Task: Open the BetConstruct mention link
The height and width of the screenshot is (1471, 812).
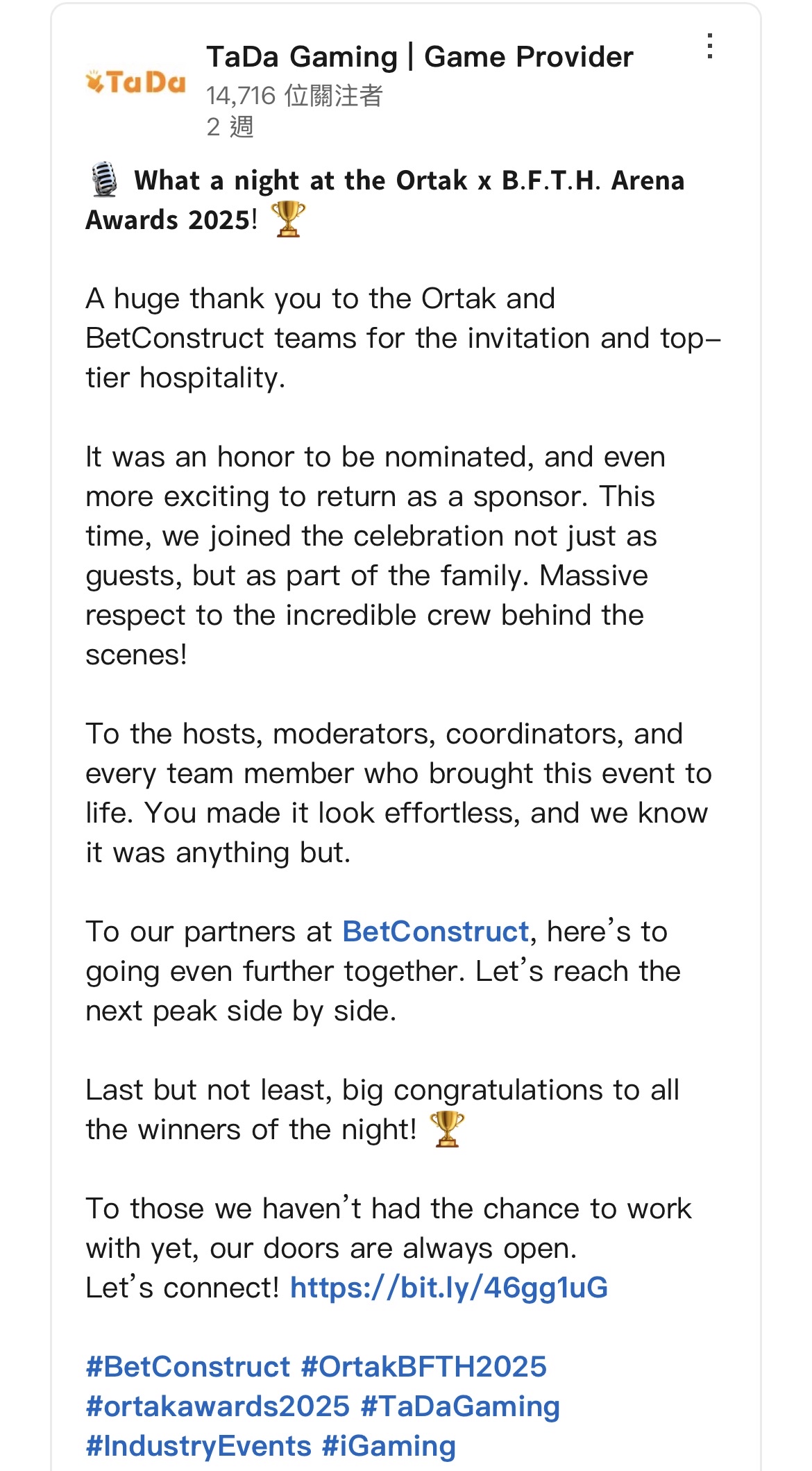Action: pos(436,932)
